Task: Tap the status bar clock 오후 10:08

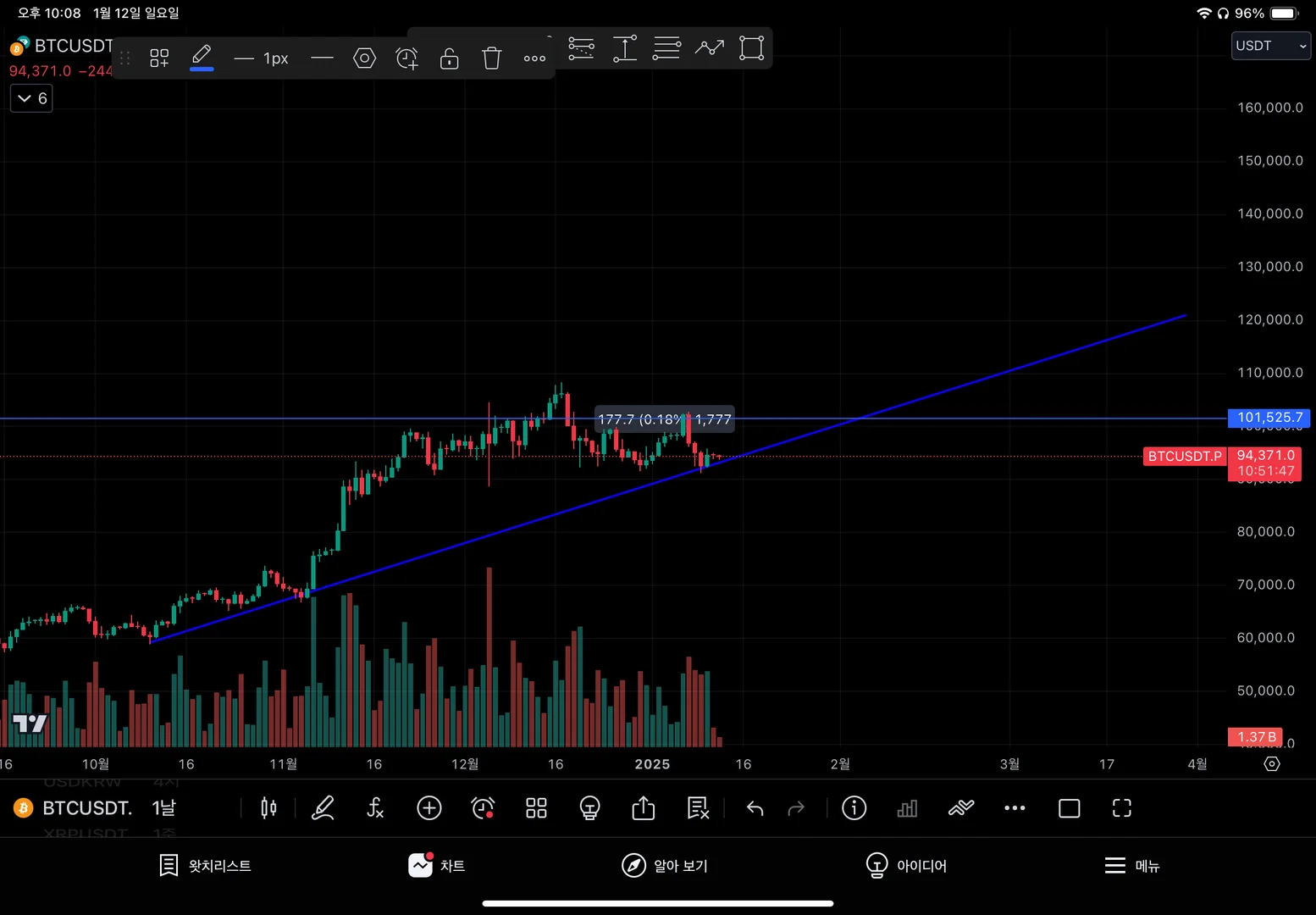Action: coord(49,14)
